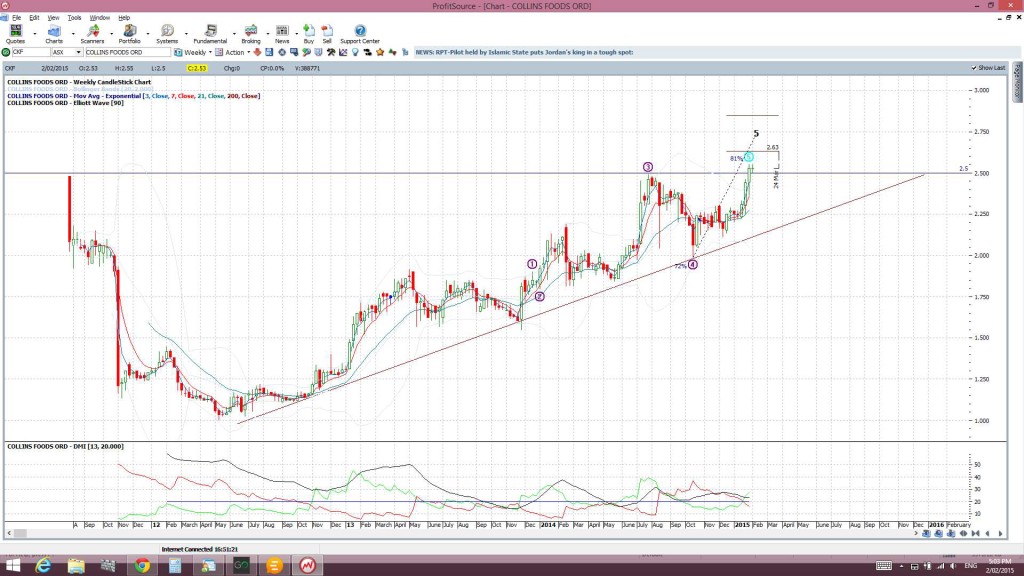Open the File menu
This screenshot has width=1024, height=576.
tap(16, 18)
